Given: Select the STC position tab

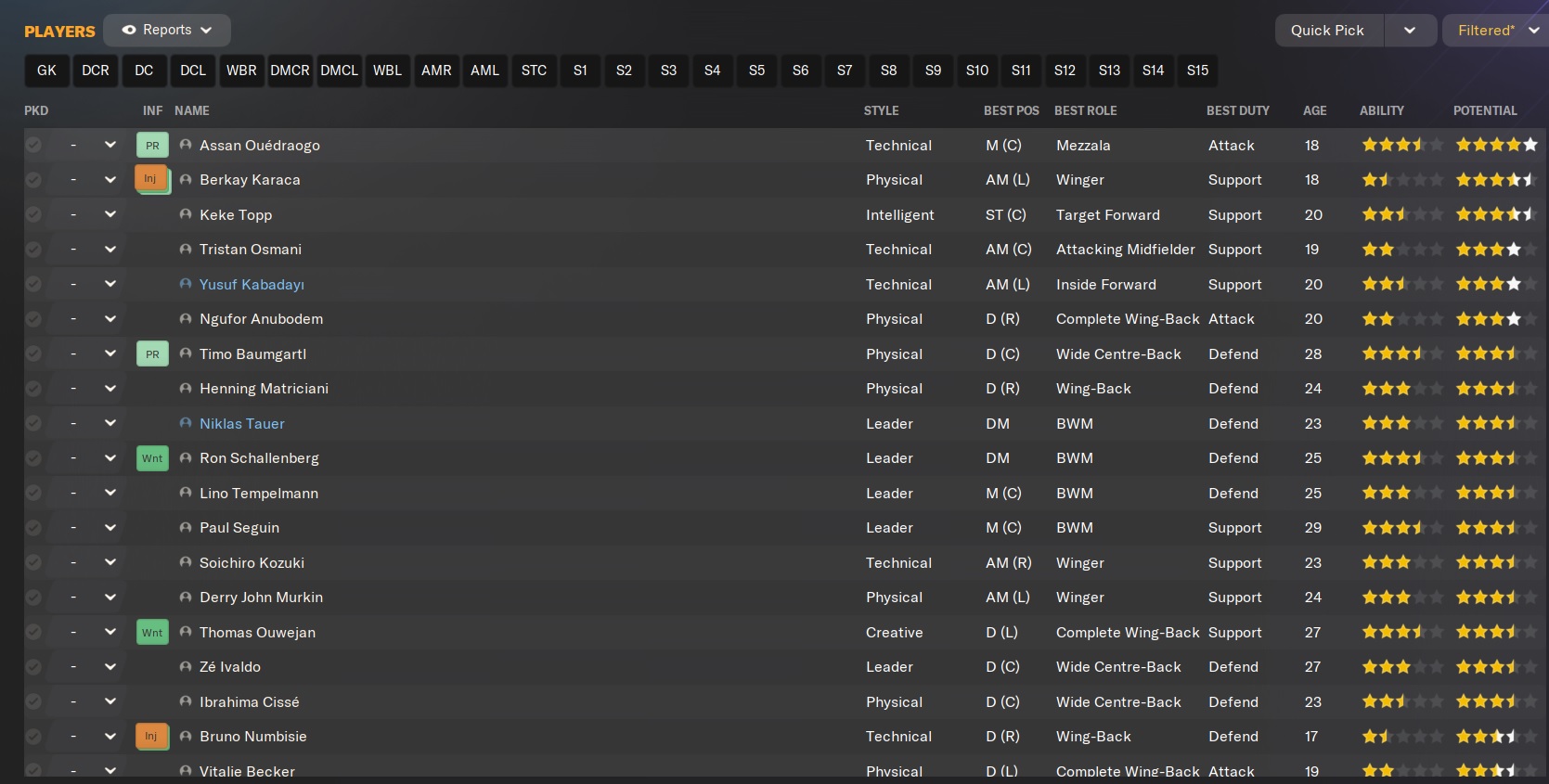Looking at the screenshot, I should [534, 71].
